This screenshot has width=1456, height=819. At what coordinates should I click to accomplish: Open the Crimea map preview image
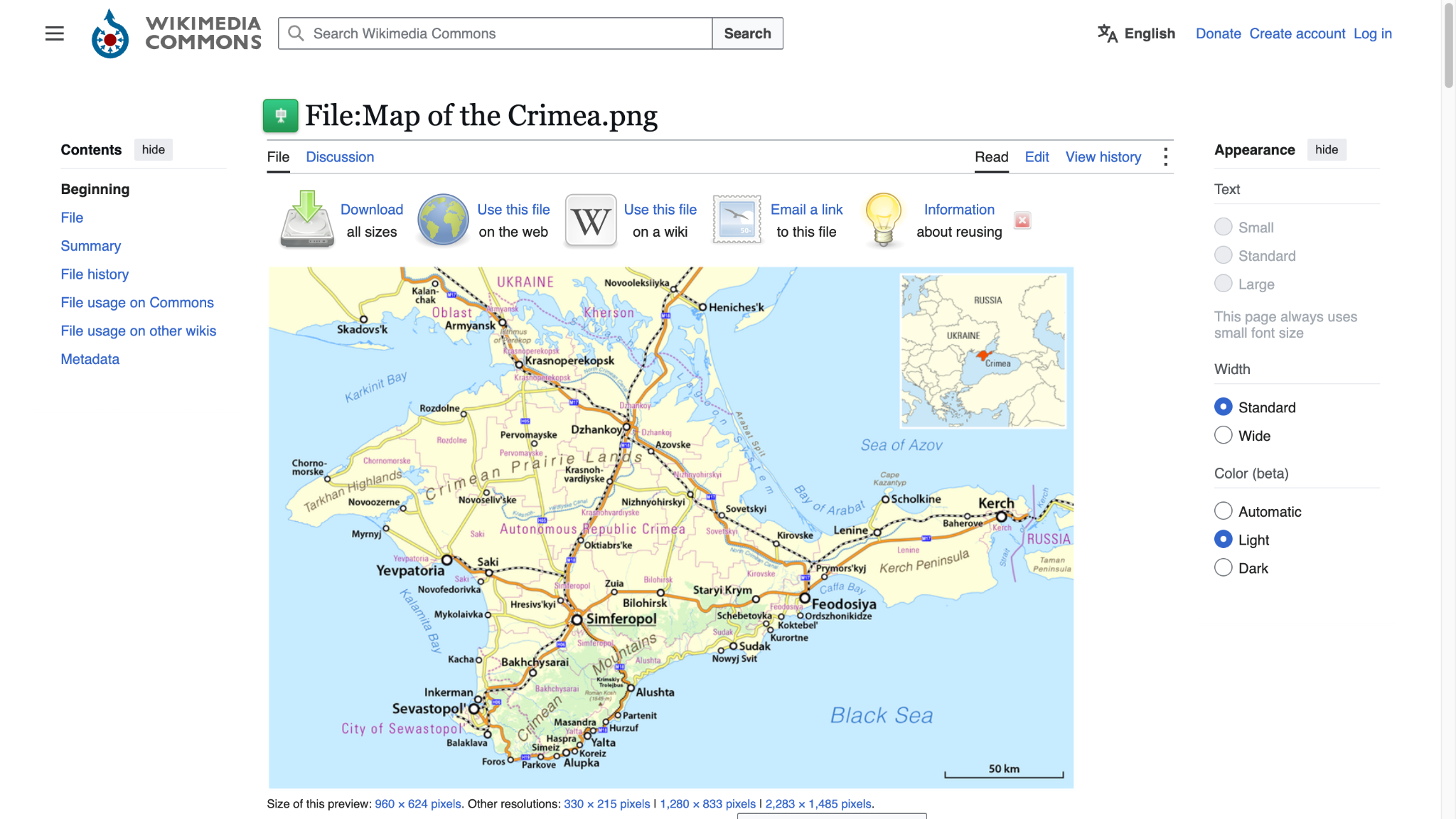[x=670, y=527]
